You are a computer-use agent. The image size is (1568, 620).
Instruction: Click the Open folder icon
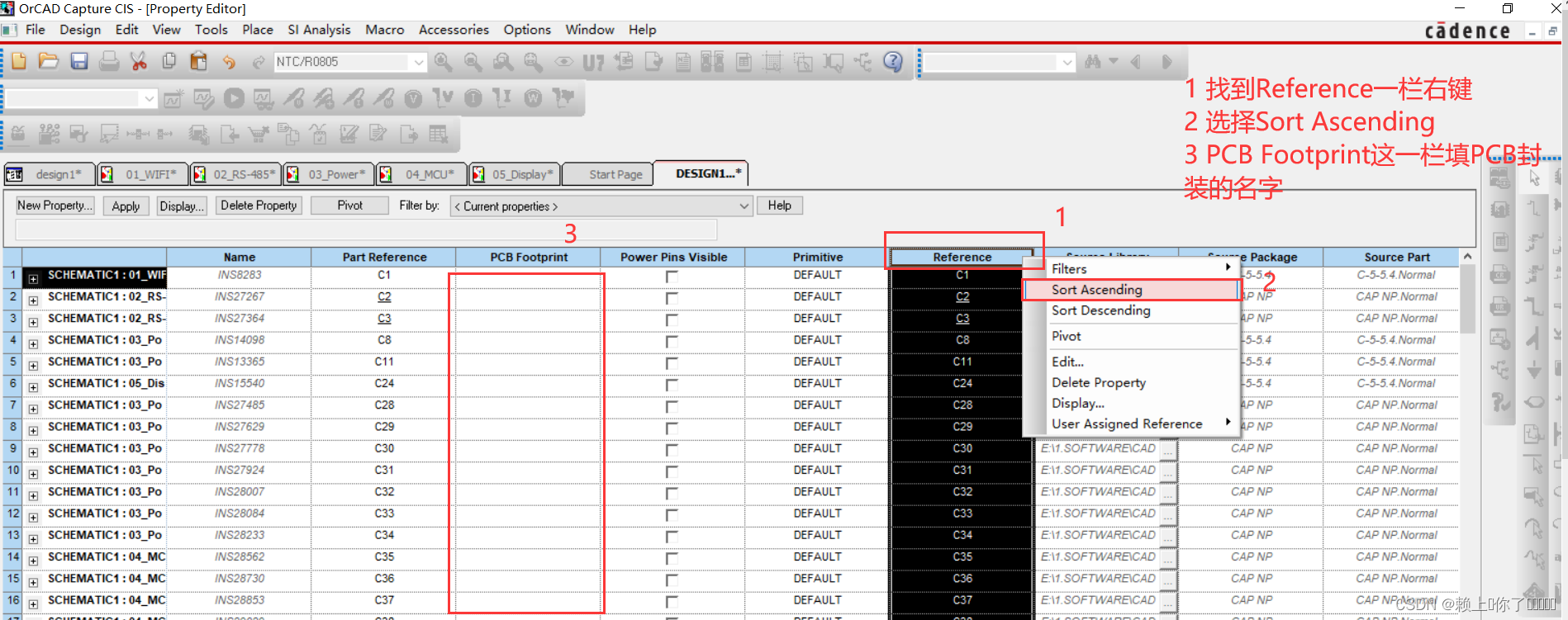coord(49,62)
